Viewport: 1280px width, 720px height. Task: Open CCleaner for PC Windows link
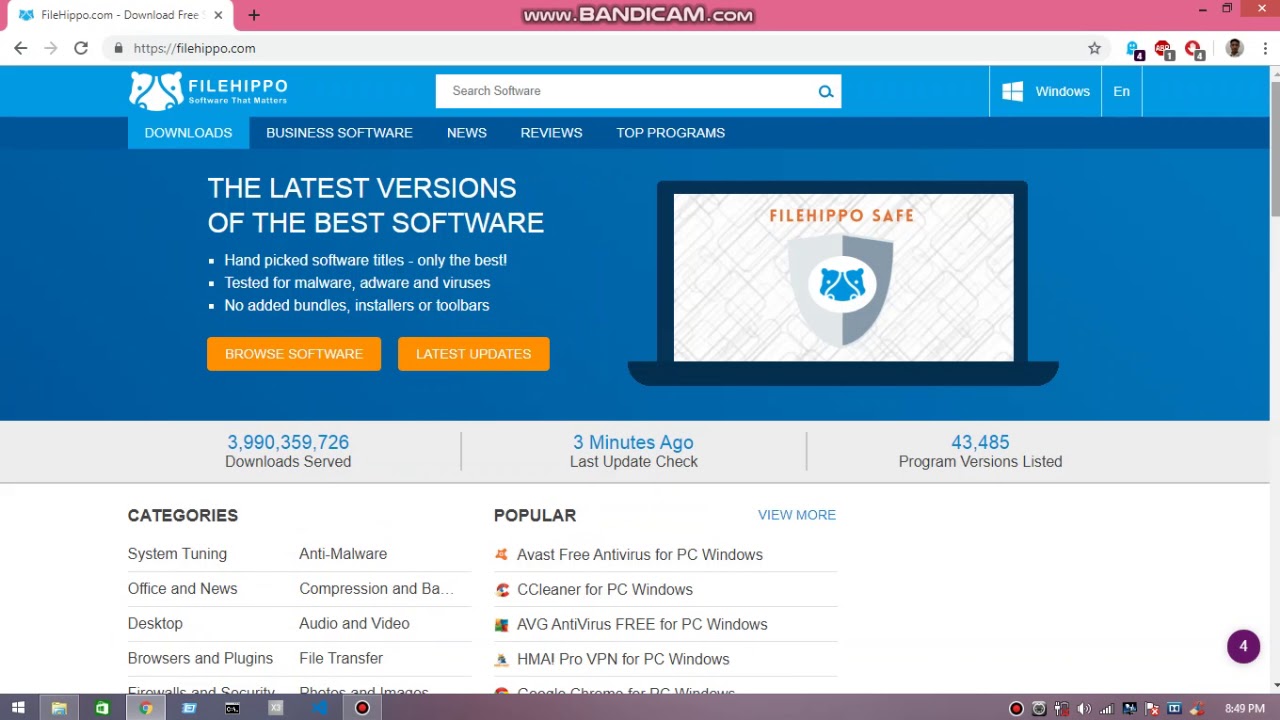(605, 589)
